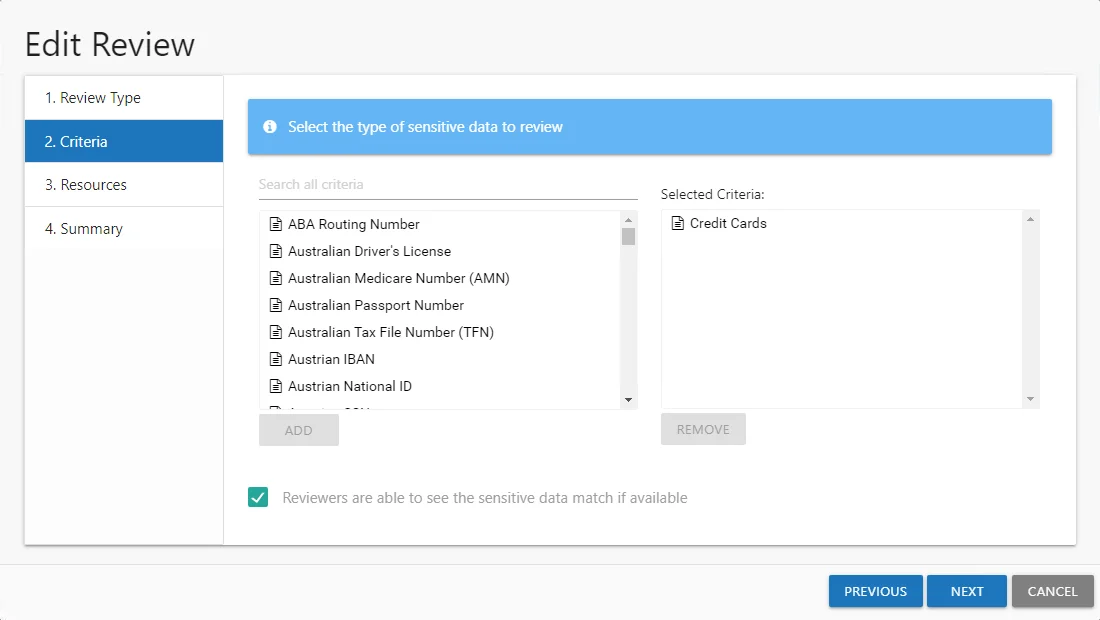Click the icon next to Australian Passport Number

(276, 305)
